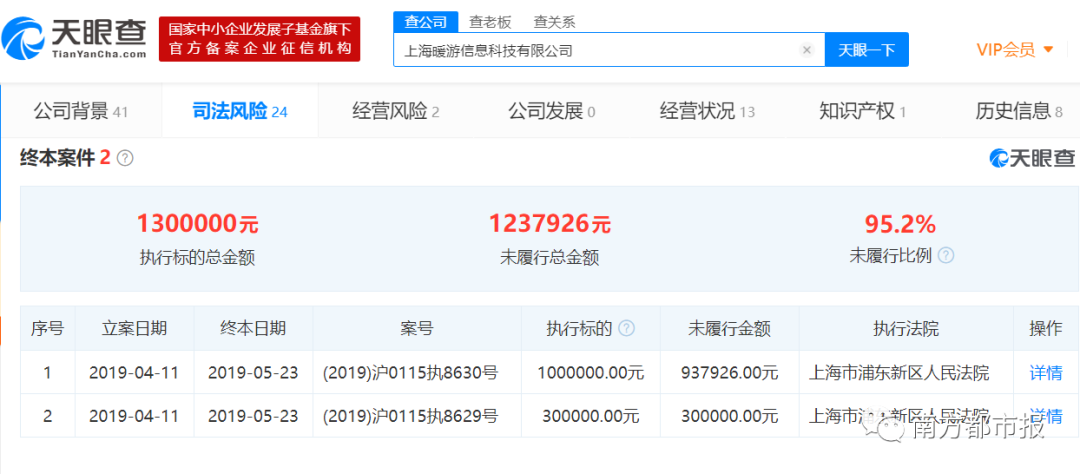The image size is (1080, 474).
Task: Open 详情 for case 沪0115执8629号
Action: click(1046, 416)
